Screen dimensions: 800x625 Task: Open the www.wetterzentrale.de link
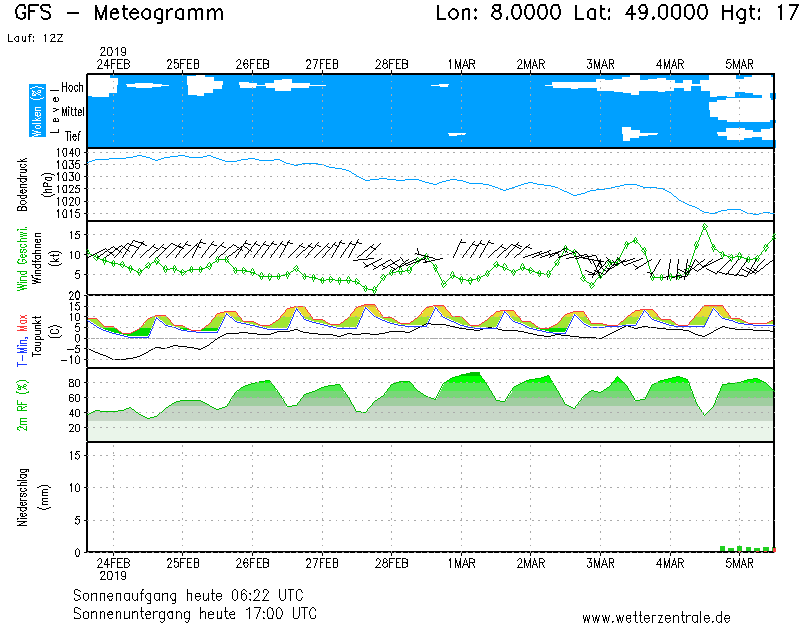(656, 618)
